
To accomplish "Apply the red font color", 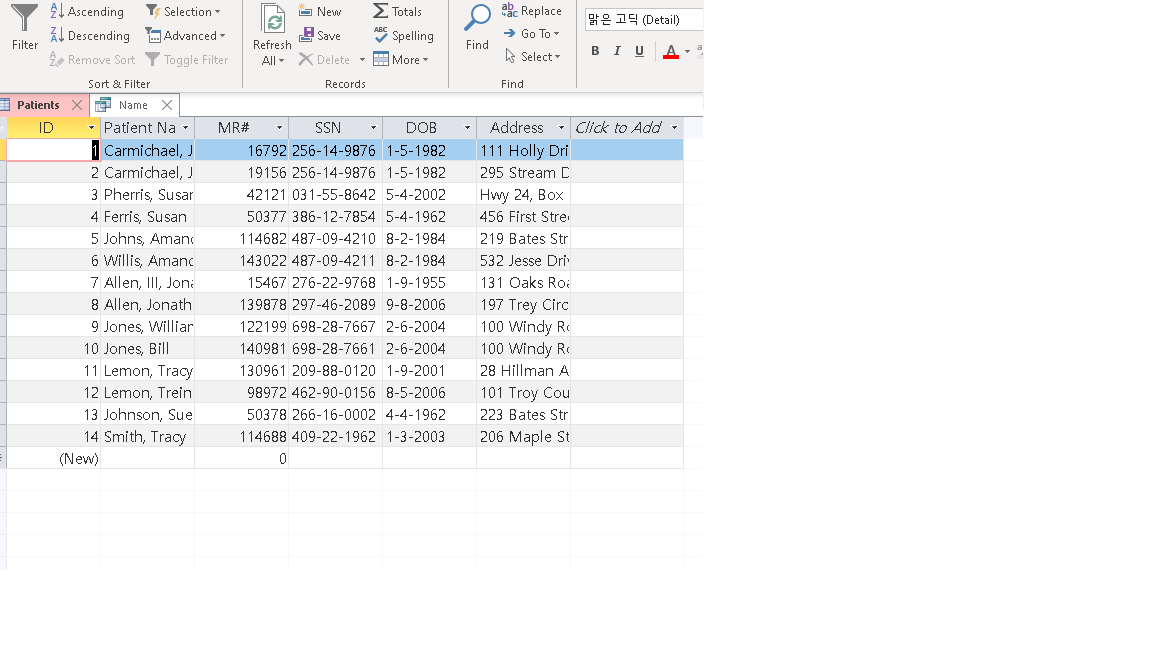I will [671, 51].
